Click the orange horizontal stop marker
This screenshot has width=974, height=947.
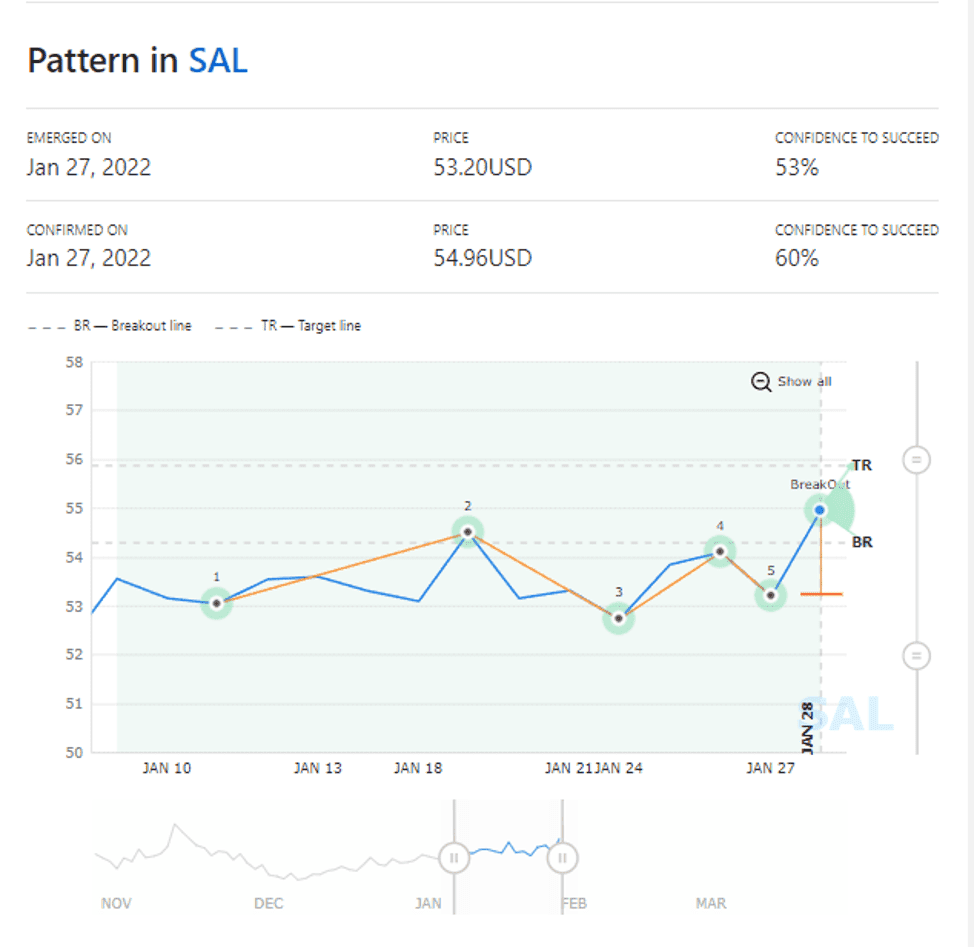pos(821,594)
